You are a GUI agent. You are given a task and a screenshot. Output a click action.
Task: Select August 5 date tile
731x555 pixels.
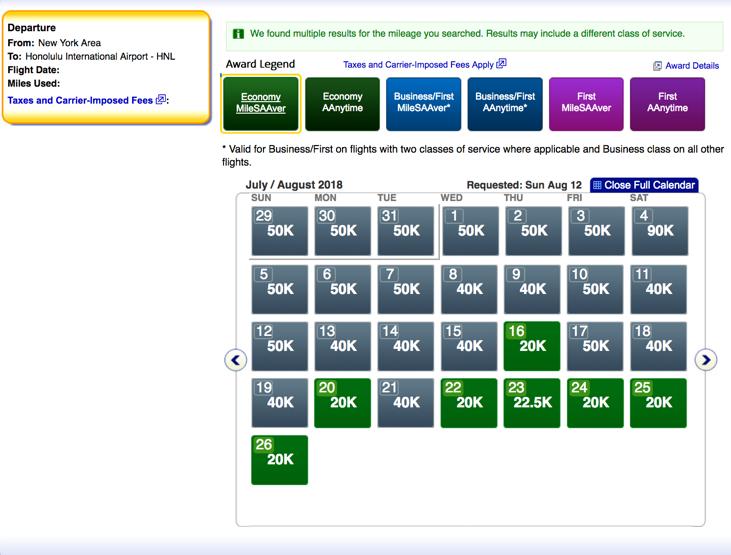coord(280,289)
